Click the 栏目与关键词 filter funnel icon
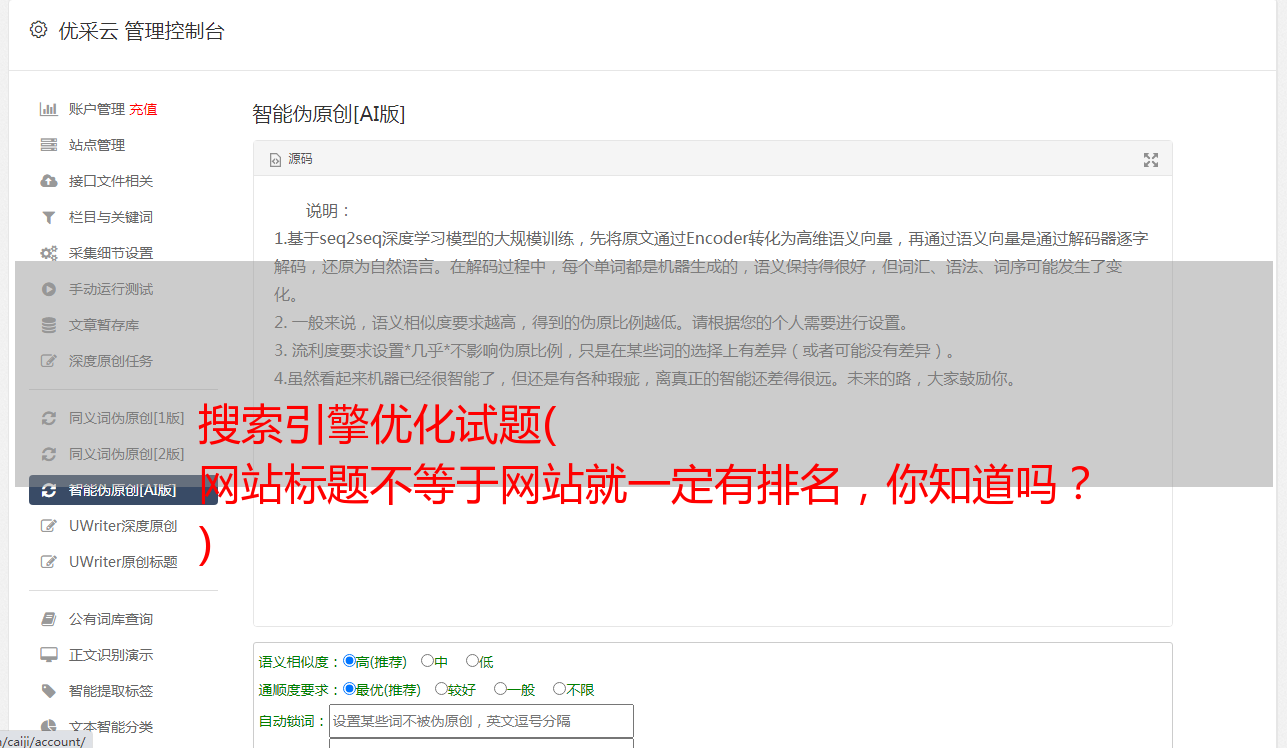The width and height of the screenshot is (1287, 748). pos(48,217)
